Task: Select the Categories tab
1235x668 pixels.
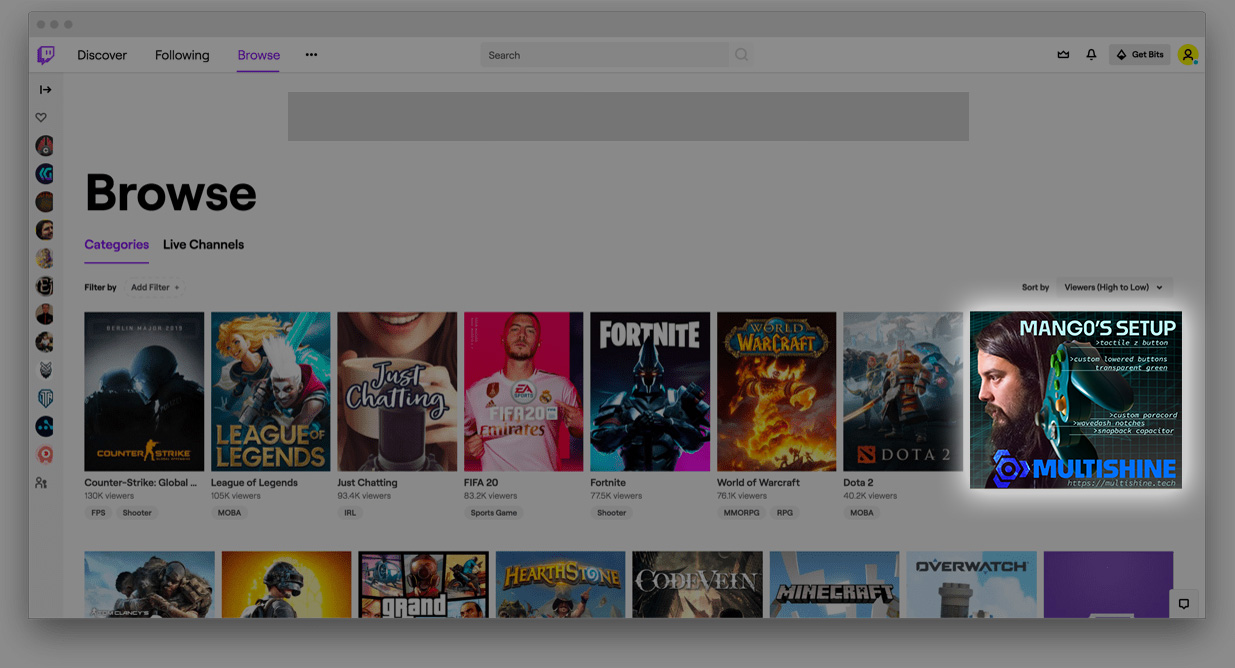Action: 116,245
